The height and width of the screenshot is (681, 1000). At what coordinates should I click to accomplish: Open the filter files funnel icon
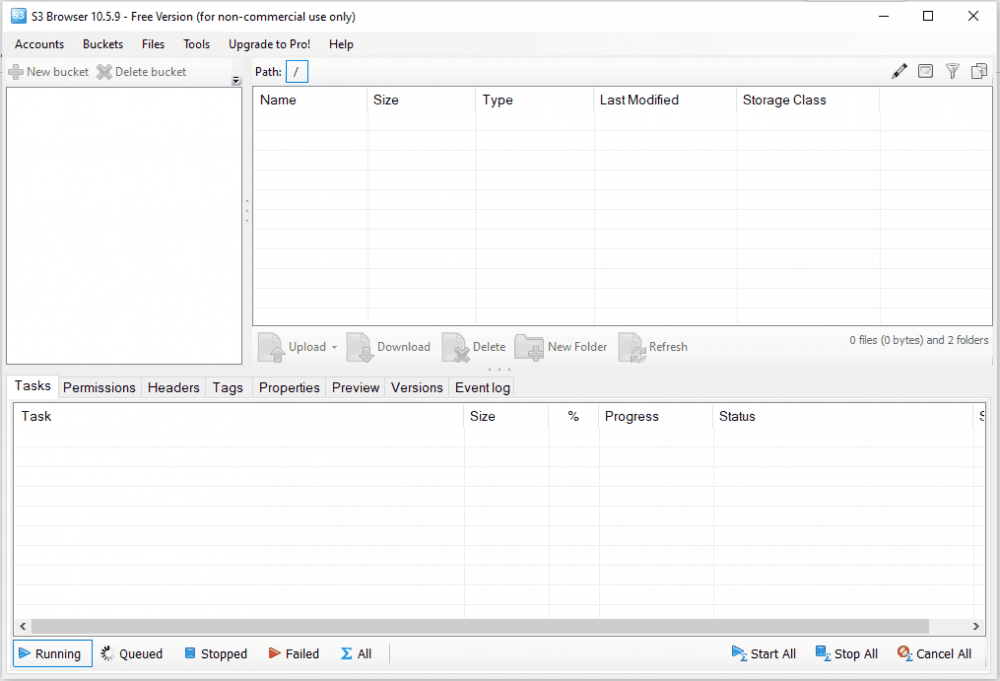952,71
